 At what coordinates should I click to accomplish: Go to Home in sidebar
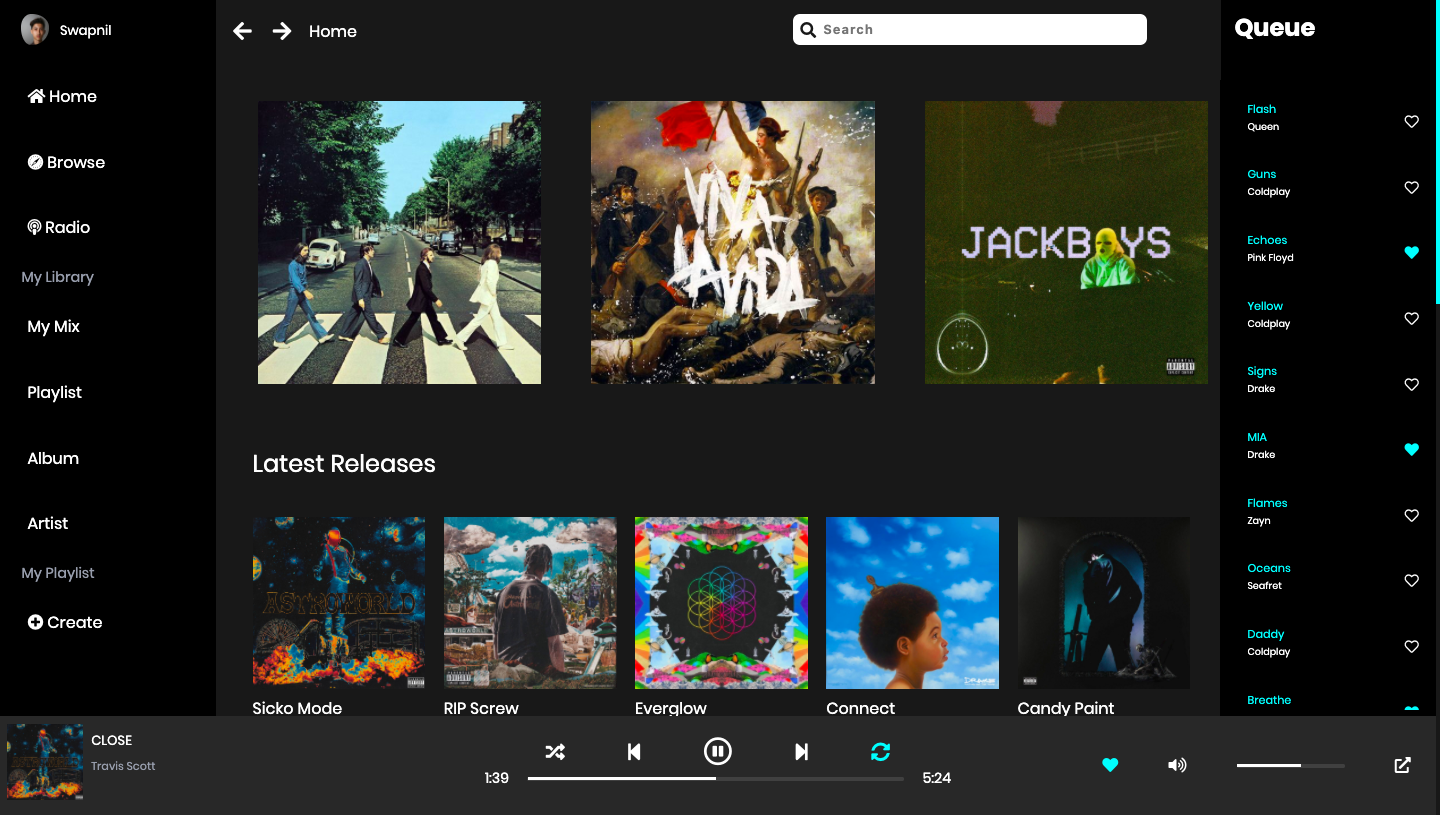tap(62, 96)
